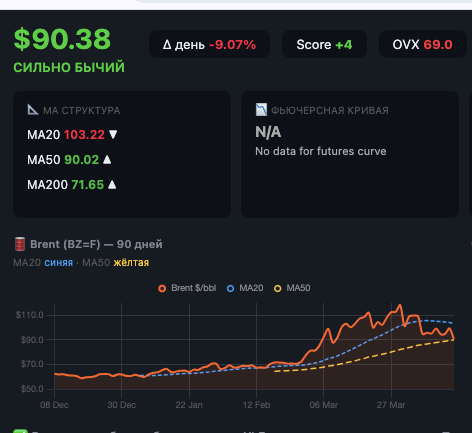
Task: Toggle the MA20 series in chart legend
Action: coord(245,288)
